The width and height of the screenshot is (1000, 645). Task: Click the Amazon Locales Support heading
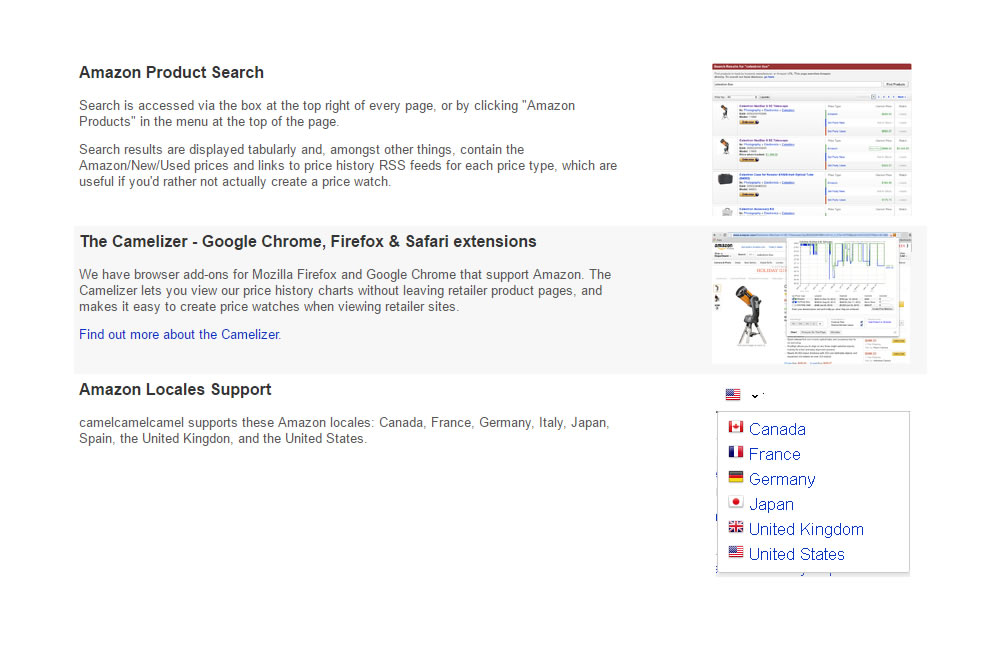tap(175, 390)
